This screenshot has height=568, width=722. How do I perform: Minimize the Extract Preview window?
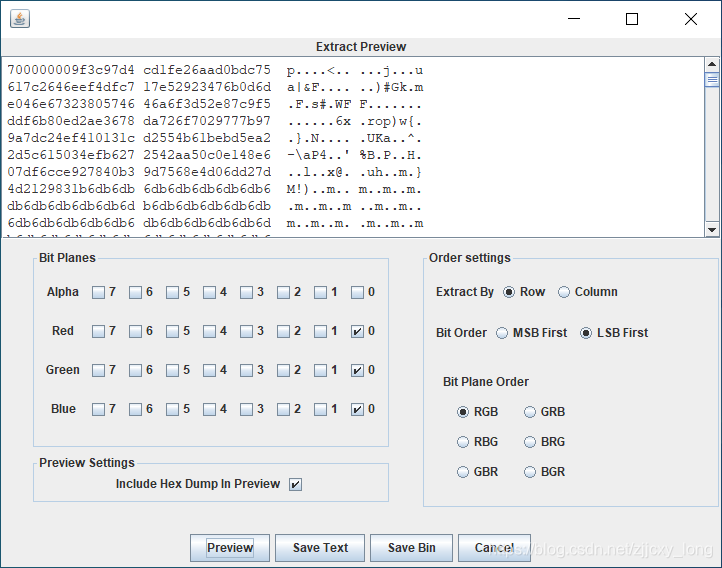[x=574, y=19]
